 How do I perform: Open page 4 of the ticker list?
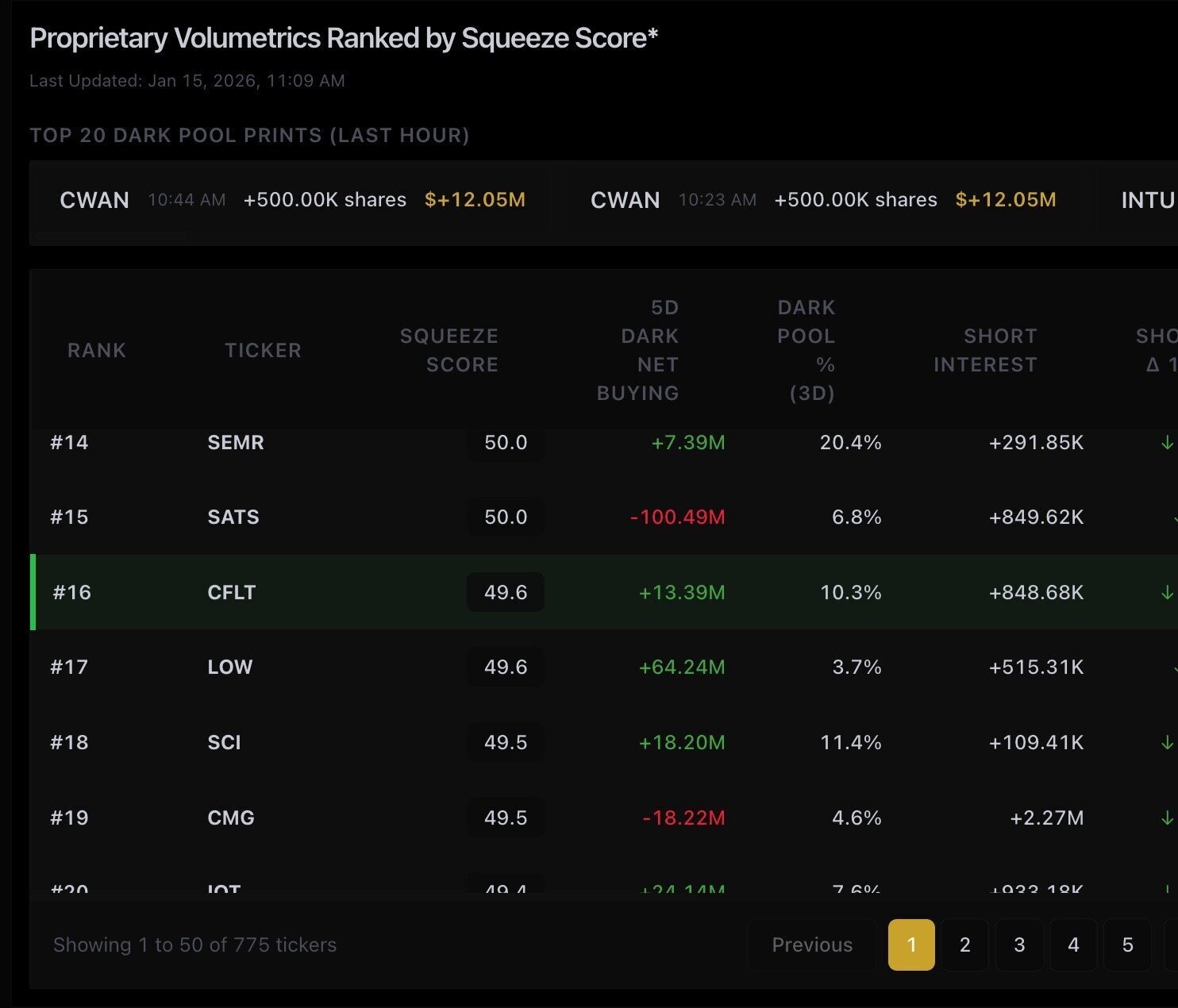tap(1073, 945)
